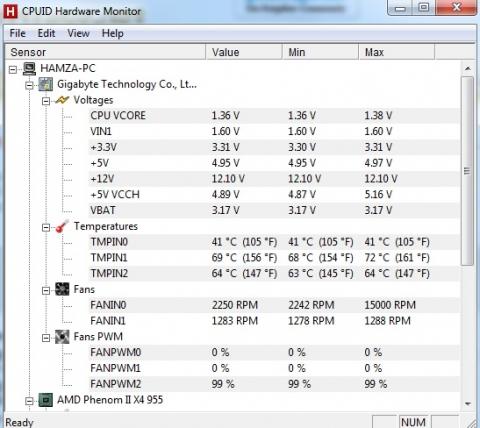The width and height of the screenshot is (480, 428).
Task: Click the CPUID HWMonitor title bar icon
Action: click(10, 11)
